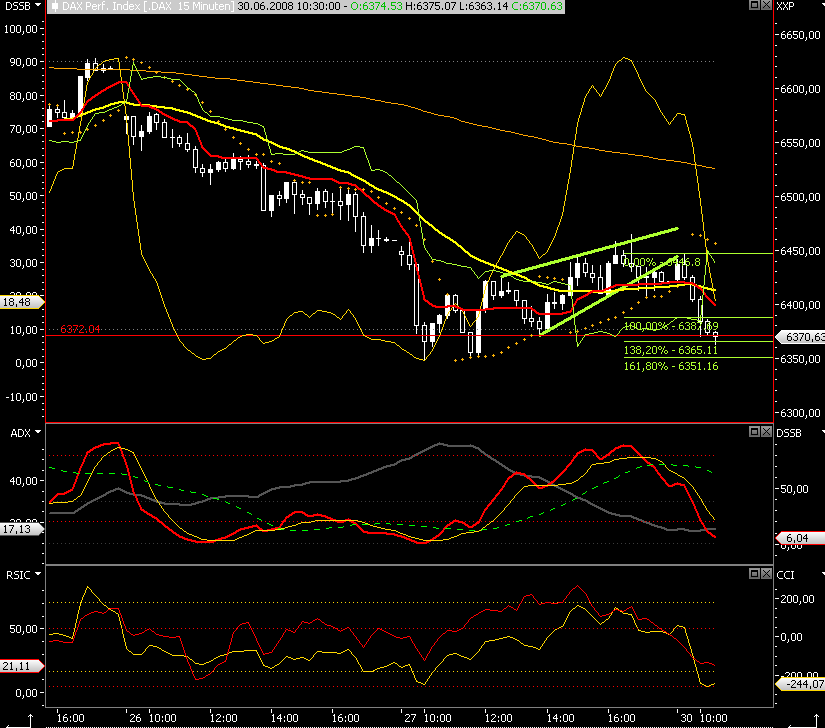This screenshot has height=728, width=825.
Task: Open the DSSB dropdown at top left
Action: [37, 6]
